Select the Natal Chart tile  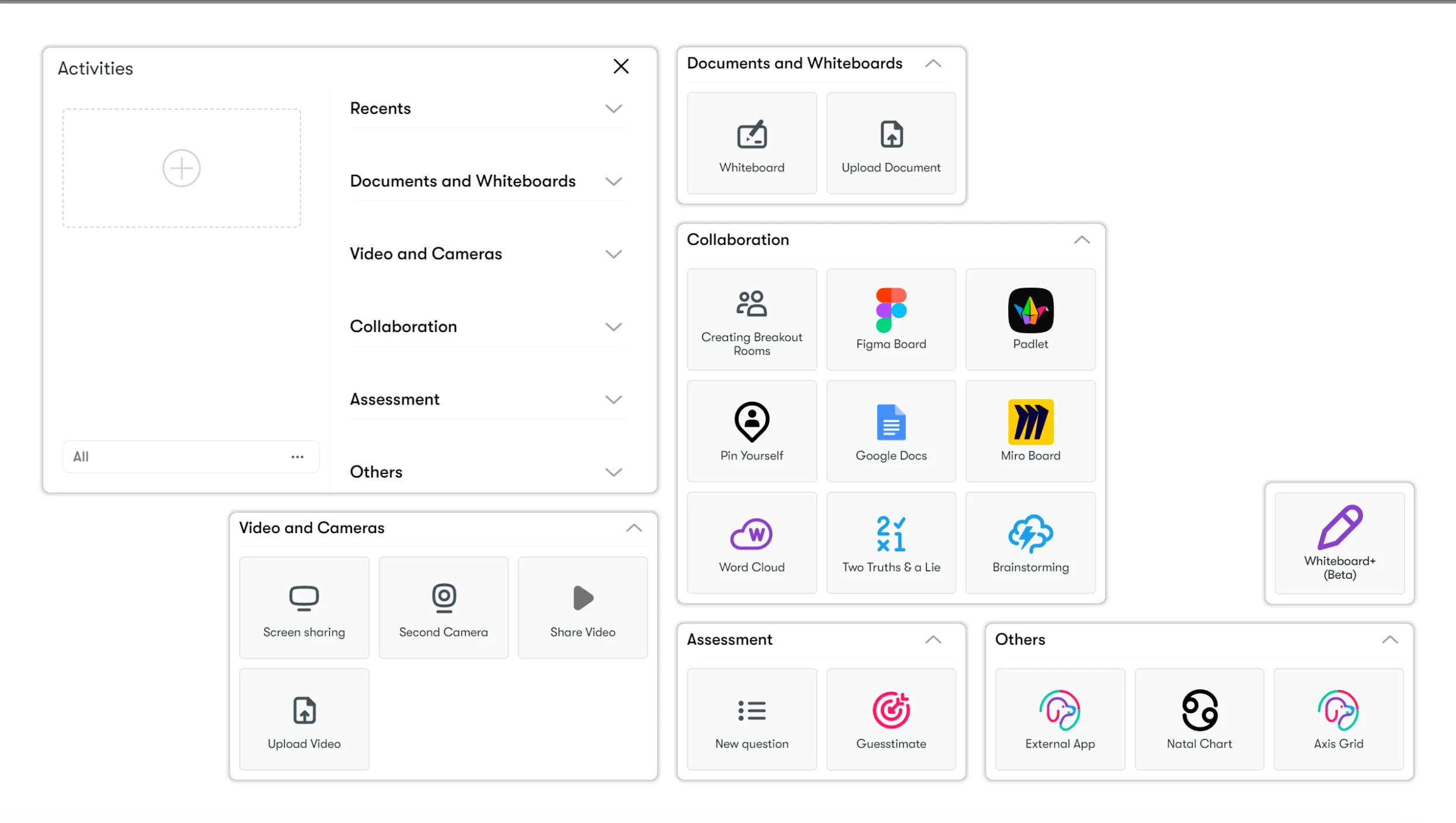[1199, 719]
